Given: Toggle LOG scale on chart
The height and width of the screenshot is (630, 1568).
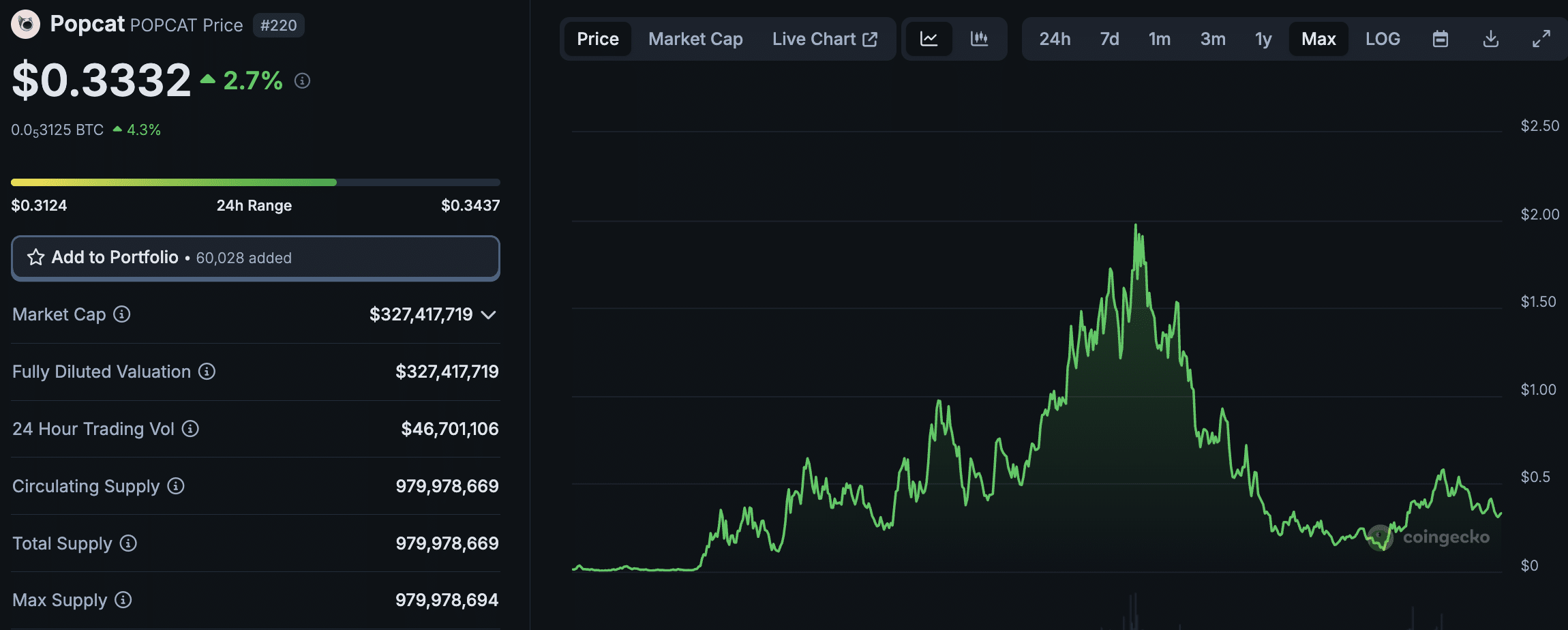Looking at the screenshot, I should (x=1383, y=39).
